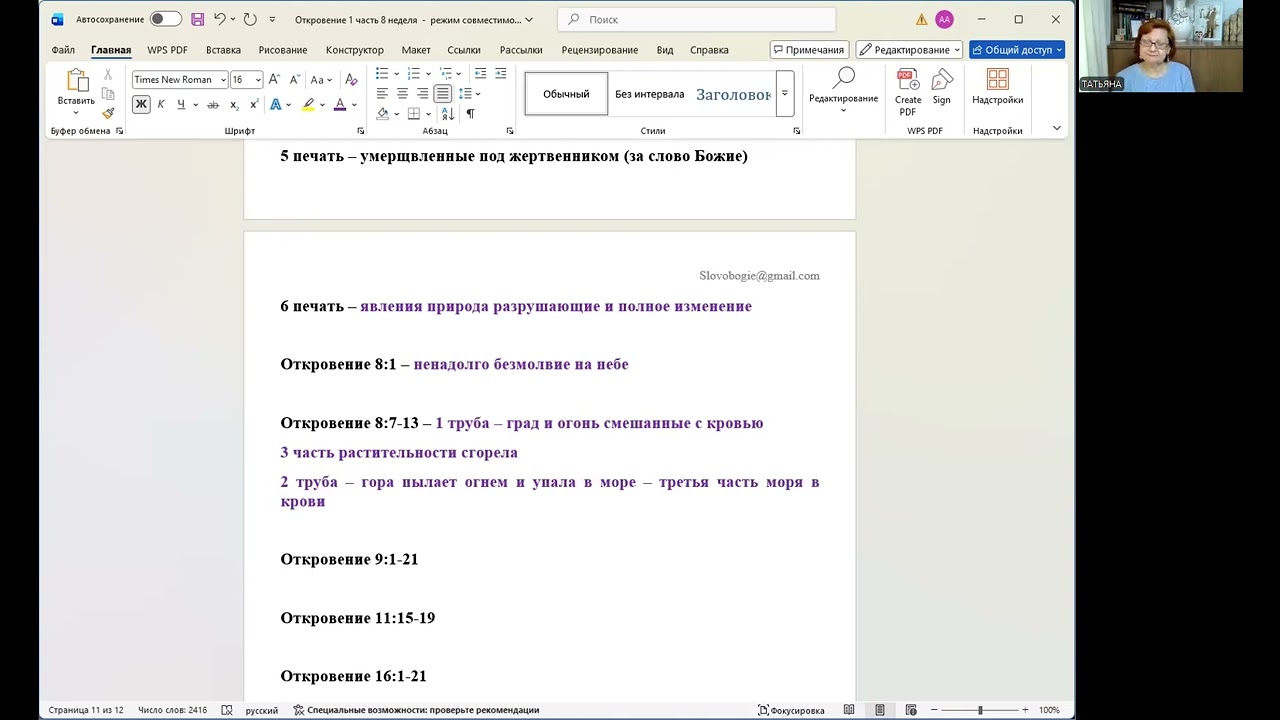Viewport: 1280px width, 720px height.
Task: Apply the Без интервала style
Action: tap(649, 94)
